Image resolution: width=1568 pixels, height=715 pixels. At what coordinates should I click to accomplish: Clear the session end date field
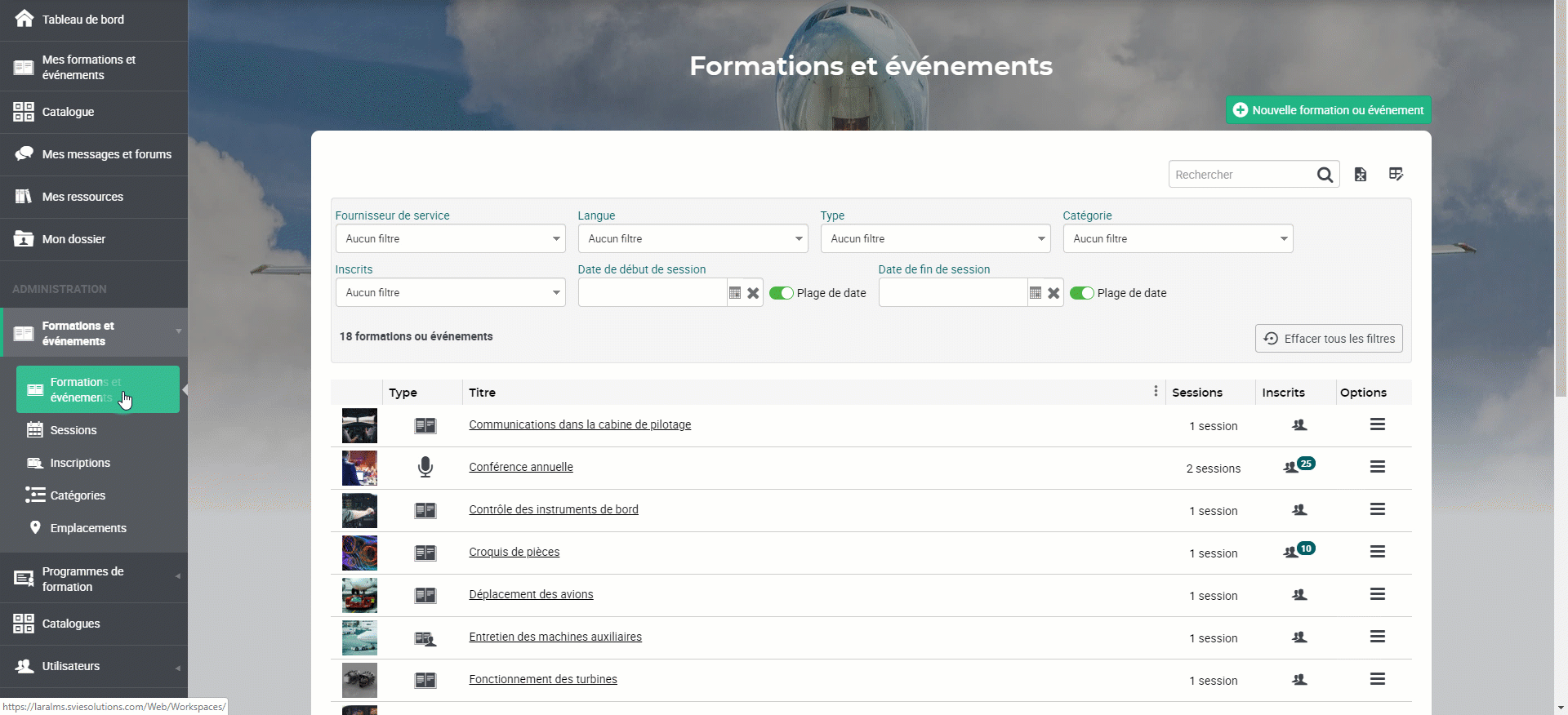click(1053, 293)
